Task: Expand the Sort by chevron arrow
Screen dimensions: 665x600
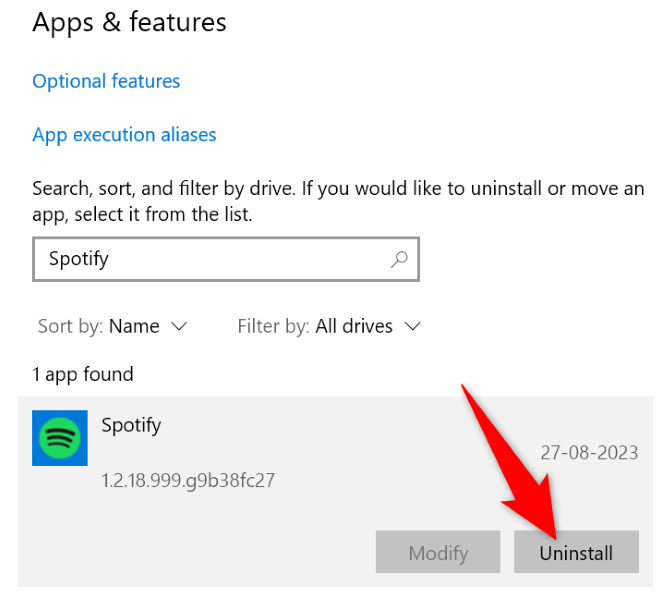Action: [x=180, y=326]
